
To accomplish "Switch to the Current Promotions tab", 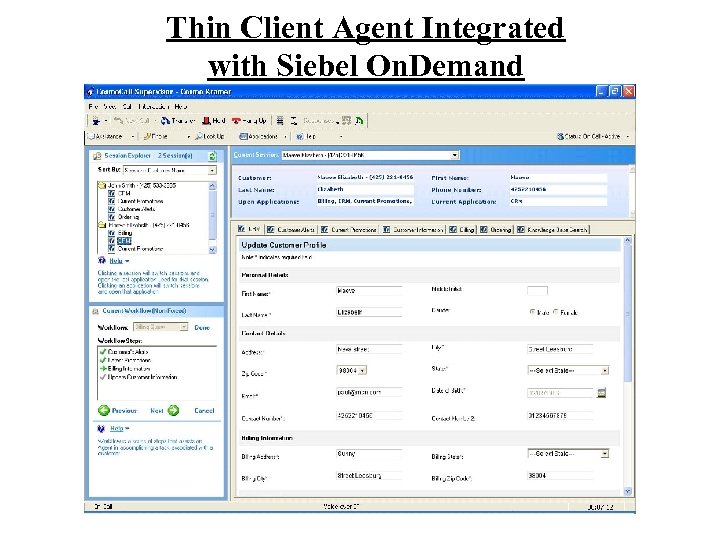I will [349, 229].
